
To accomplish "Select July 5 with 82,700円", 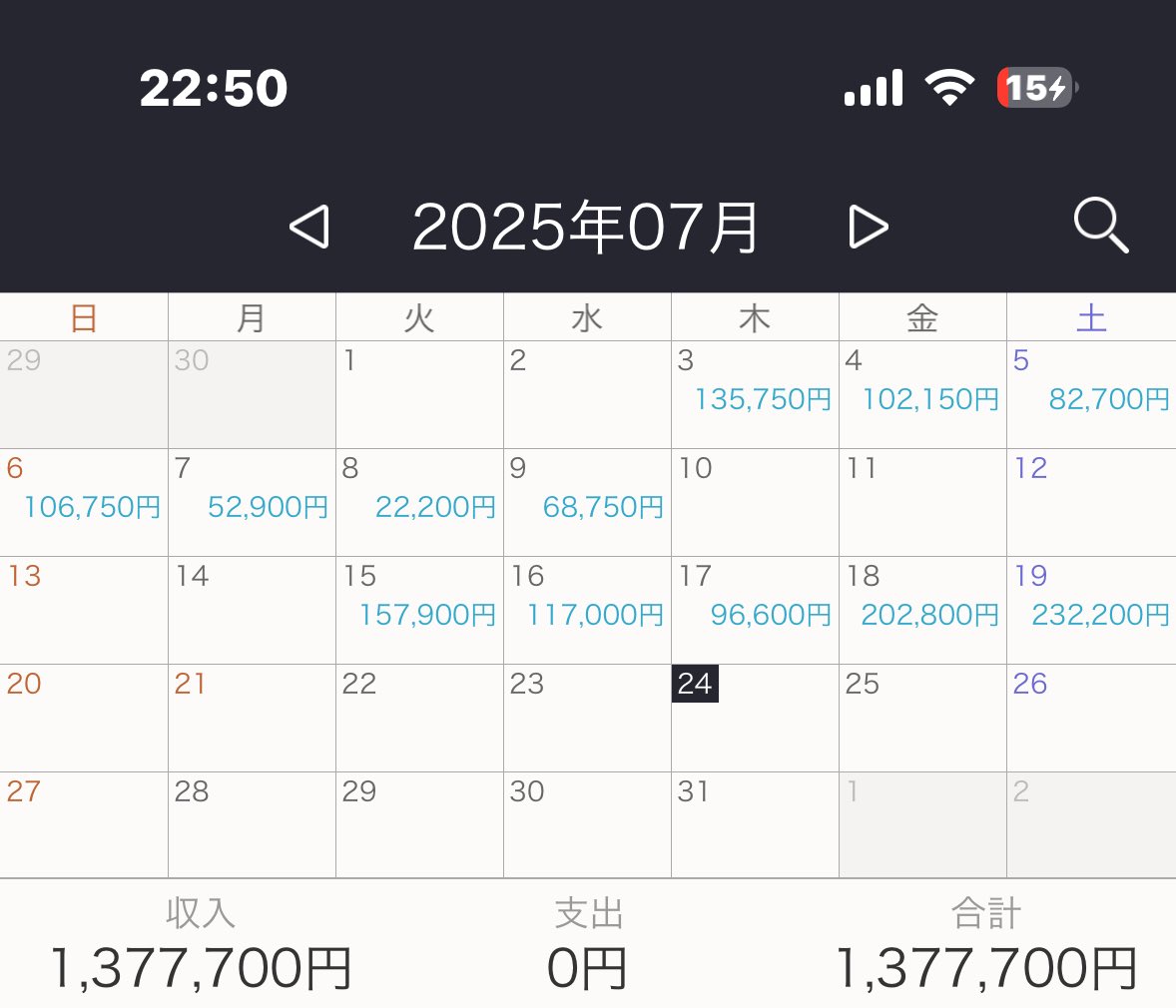I will [x=1091, y=394].
